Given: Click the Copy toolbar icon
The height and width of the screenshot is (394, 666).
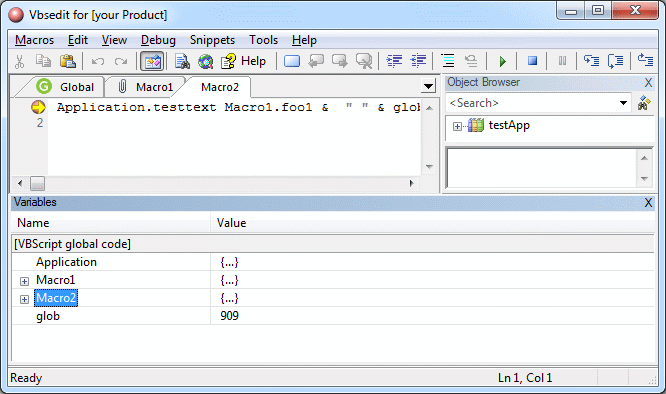Looking at the screenshot, I should click(43, 61).
